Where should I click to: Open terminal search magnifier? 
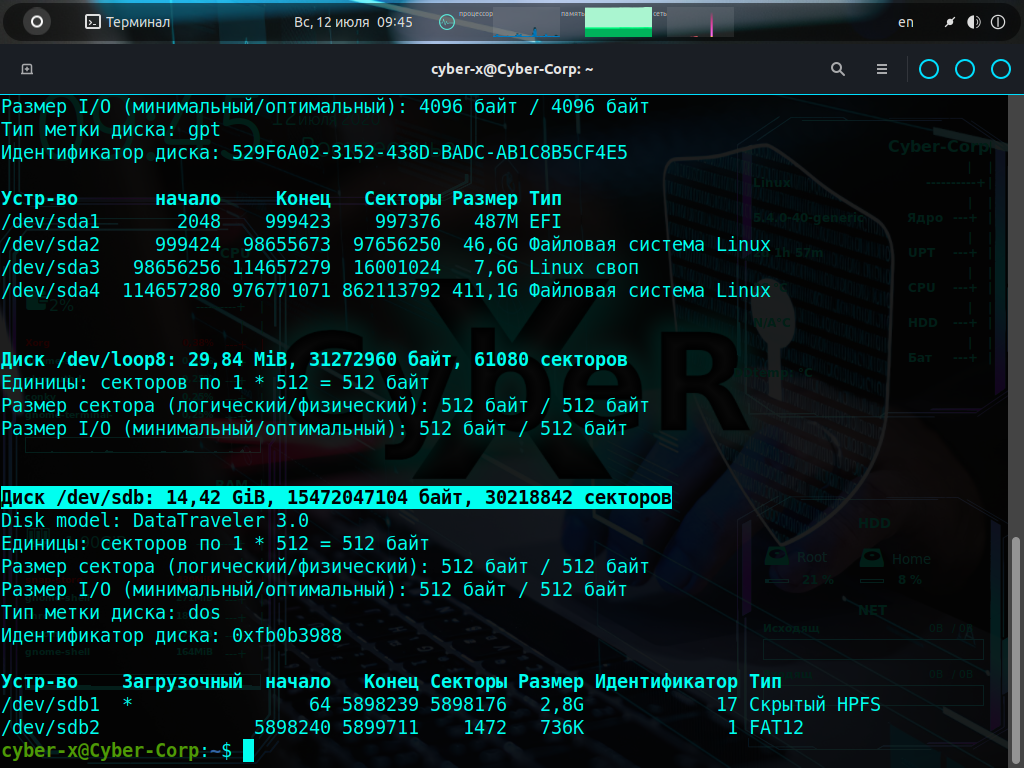838,69
